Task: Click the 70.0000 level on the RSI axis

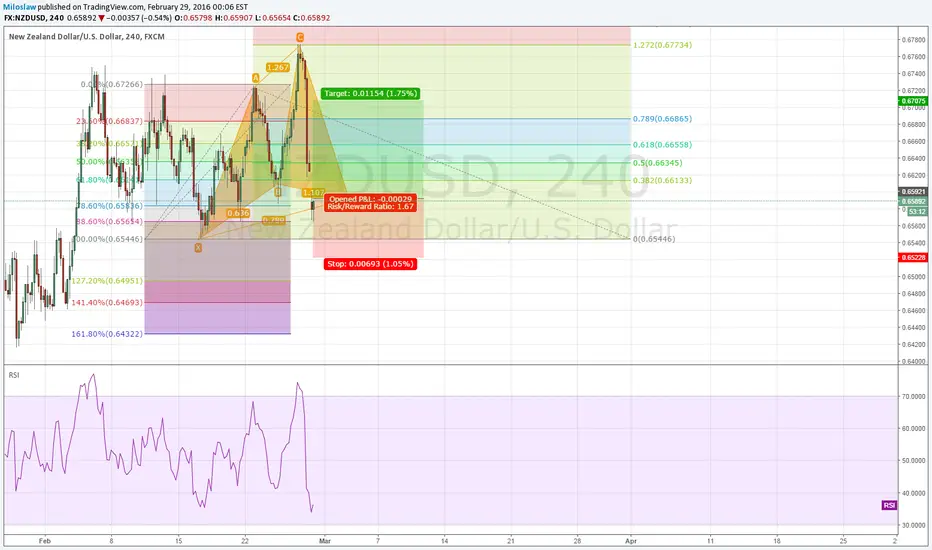Action: click(x=913, y=396)
